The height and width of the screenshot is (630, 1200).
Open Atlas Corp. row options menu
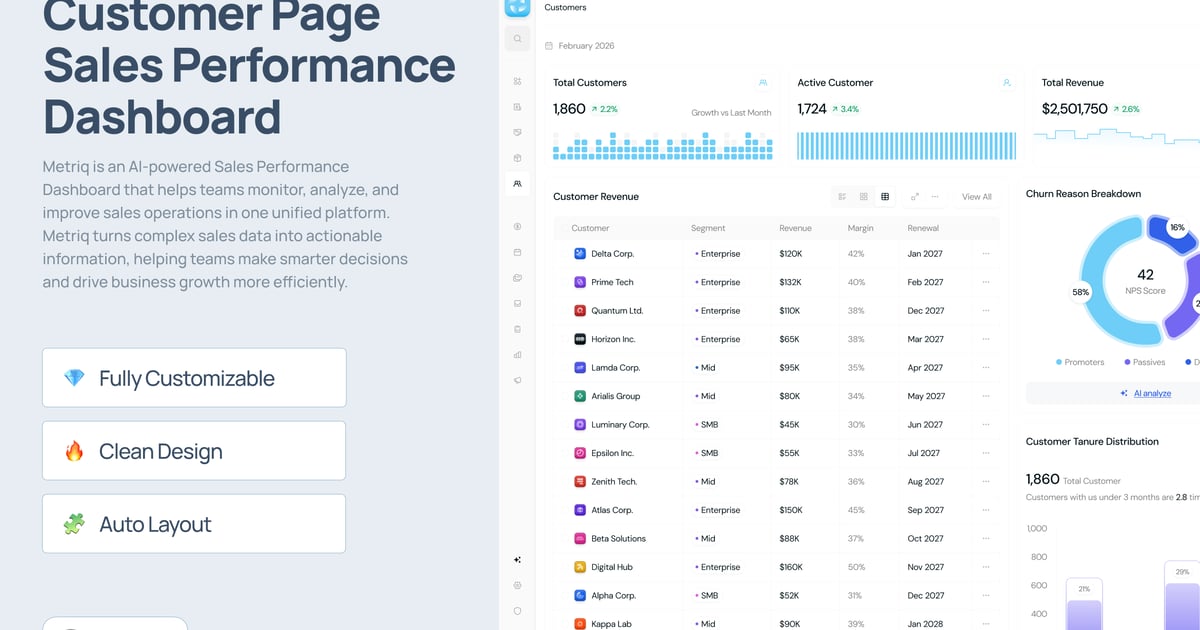(x=986, y=510)
